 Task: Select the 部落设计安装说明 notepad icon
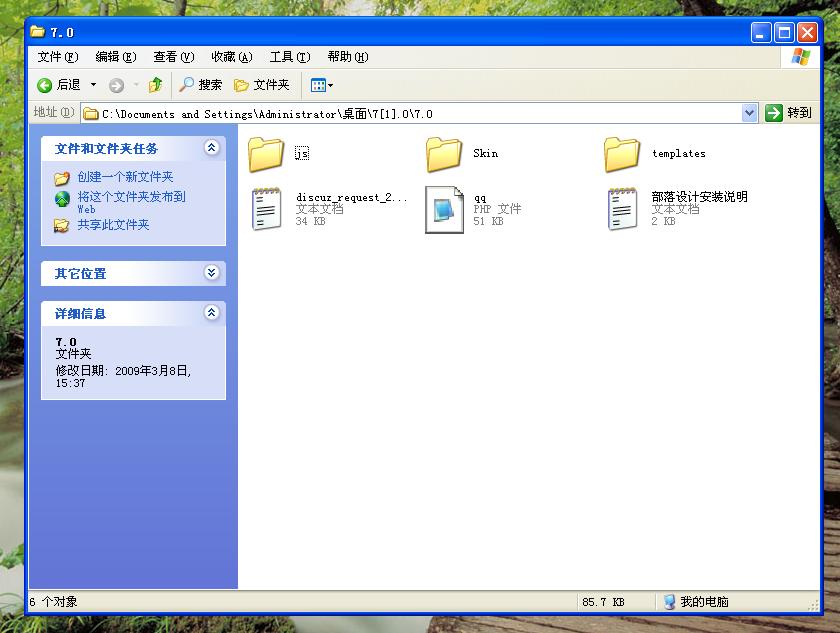(x=622, y=209)
